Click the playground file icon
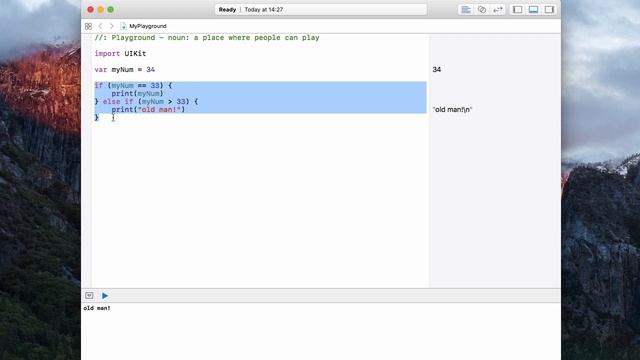The width and height of the screenshot is (640, 360). click(x=123, y=26)
